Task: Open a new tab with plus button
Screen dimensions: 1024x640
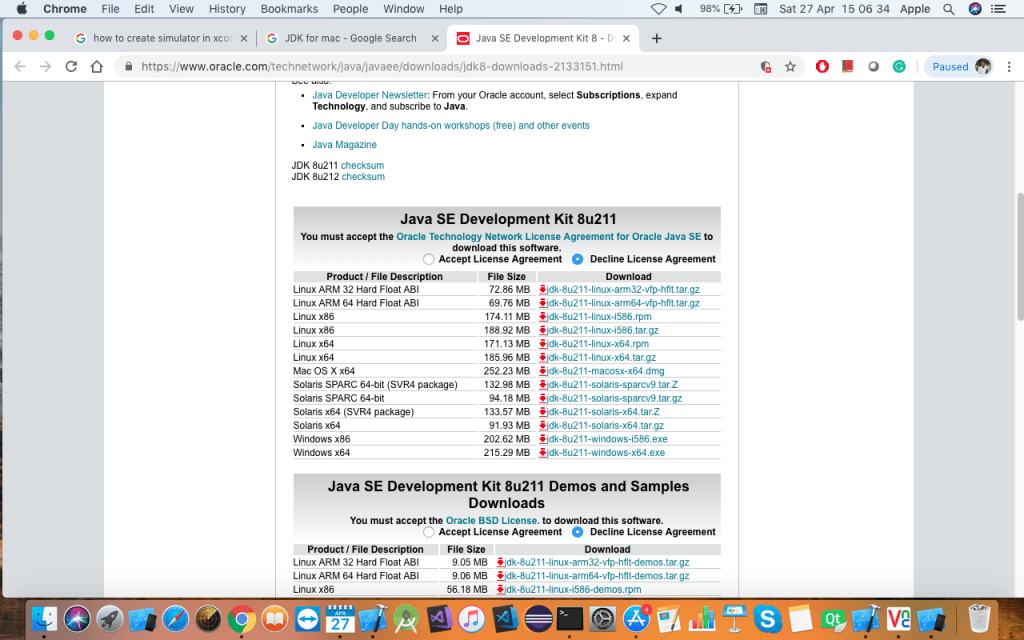Action: pos(657,39)
